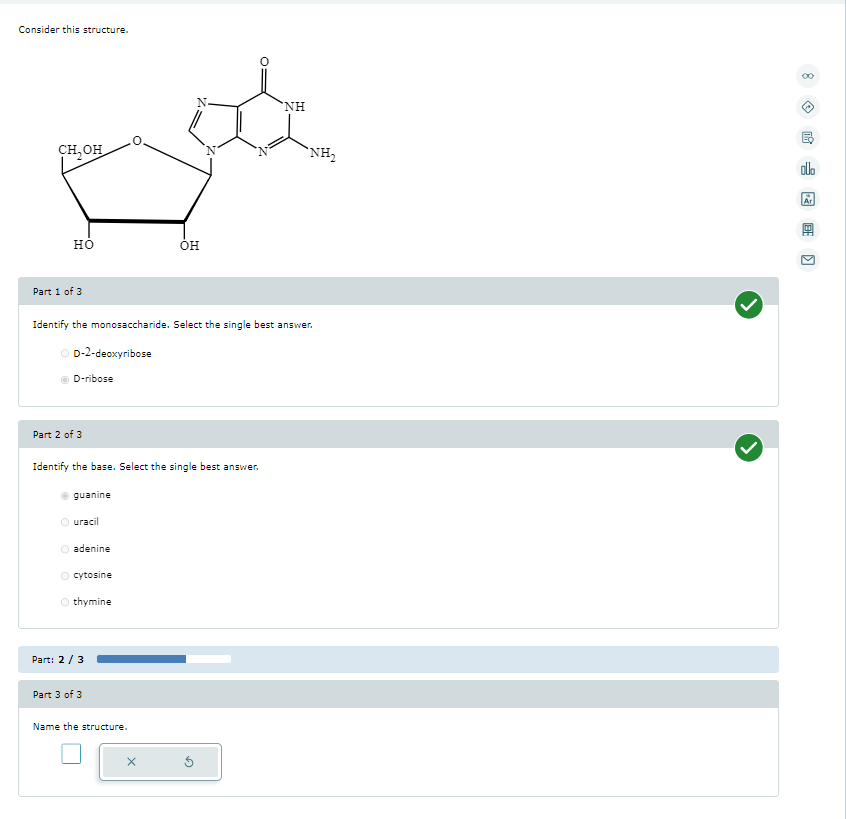Click the undo arrow in the answer entry box
This screenshot has width=846, height=819.
pos(189,762)
